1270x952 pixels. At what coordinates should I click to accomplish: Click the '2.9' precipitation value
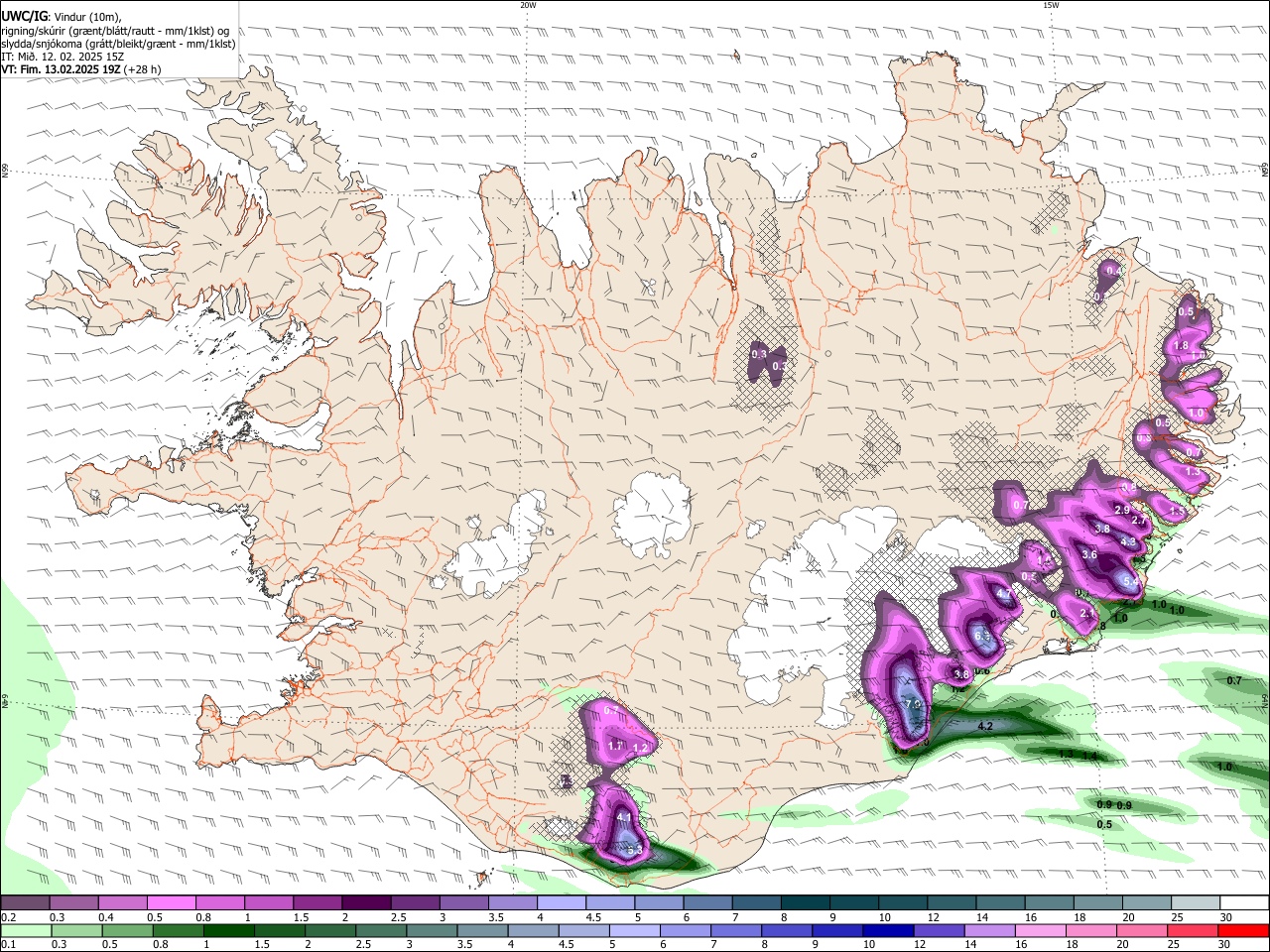[x=1122, y=510]
